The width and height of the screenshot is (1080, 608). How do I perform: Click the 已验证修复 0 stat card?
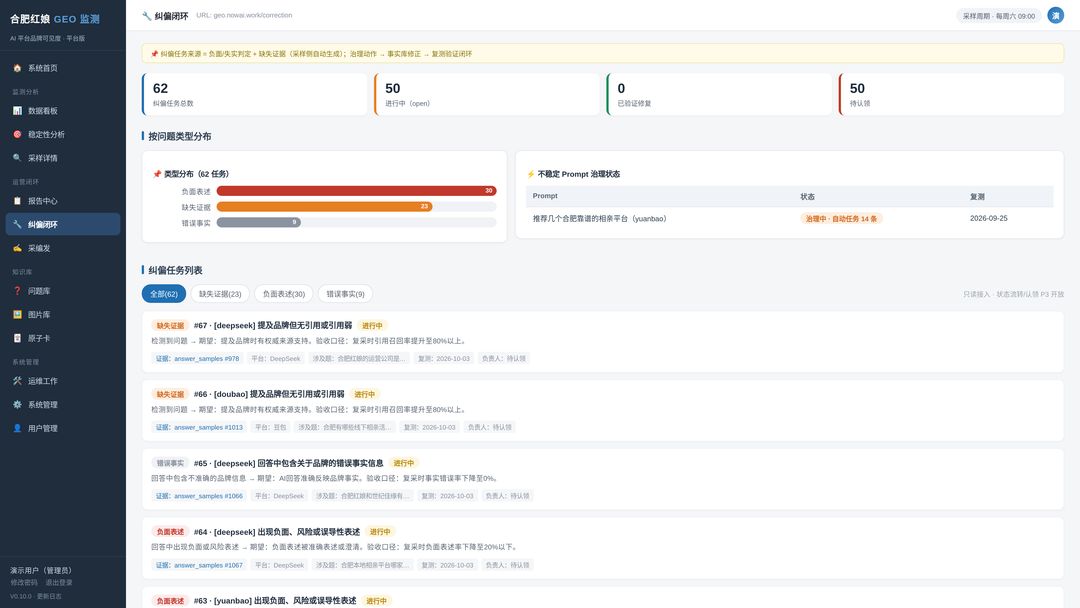point(719,94)
